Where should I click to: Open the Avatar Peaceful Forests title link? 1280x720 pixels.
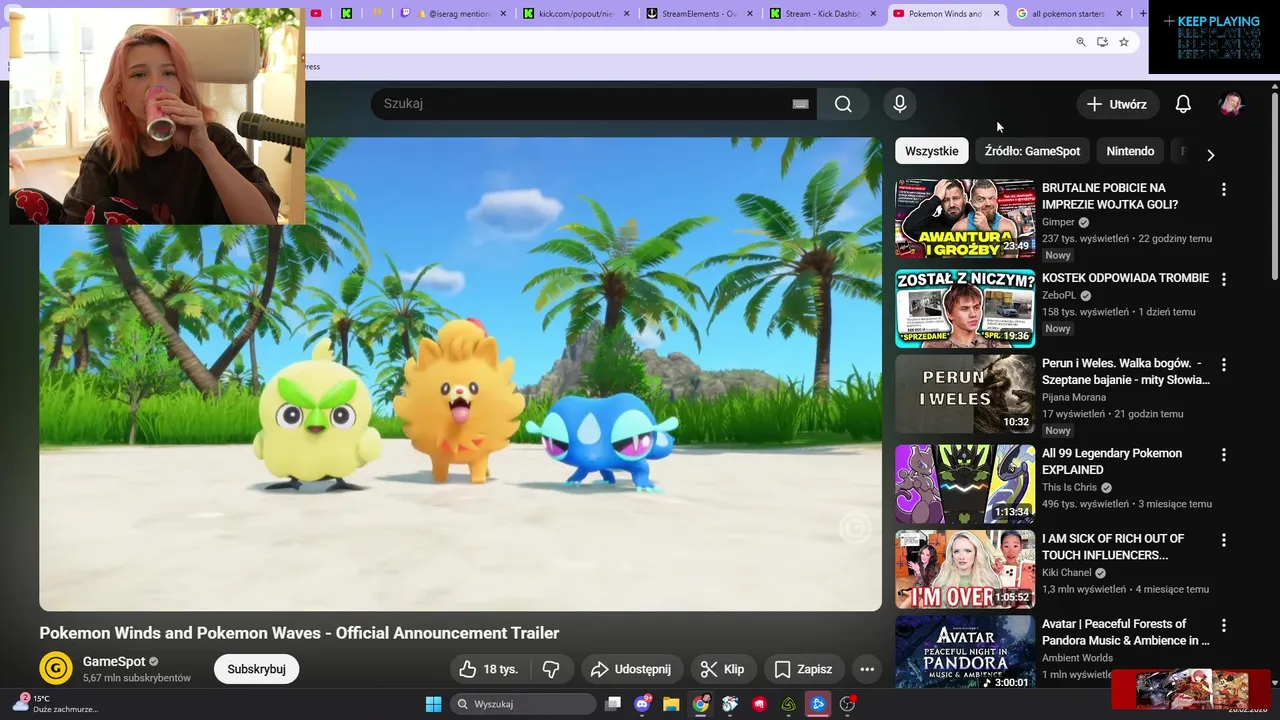[1125, 632]
